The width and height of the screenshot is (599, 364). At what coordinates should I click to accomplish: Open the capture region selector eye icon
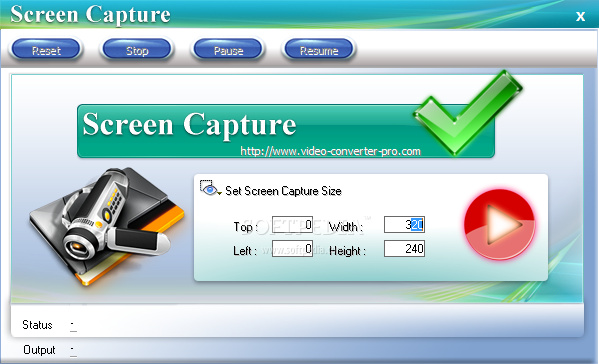[x=209, y=188]
